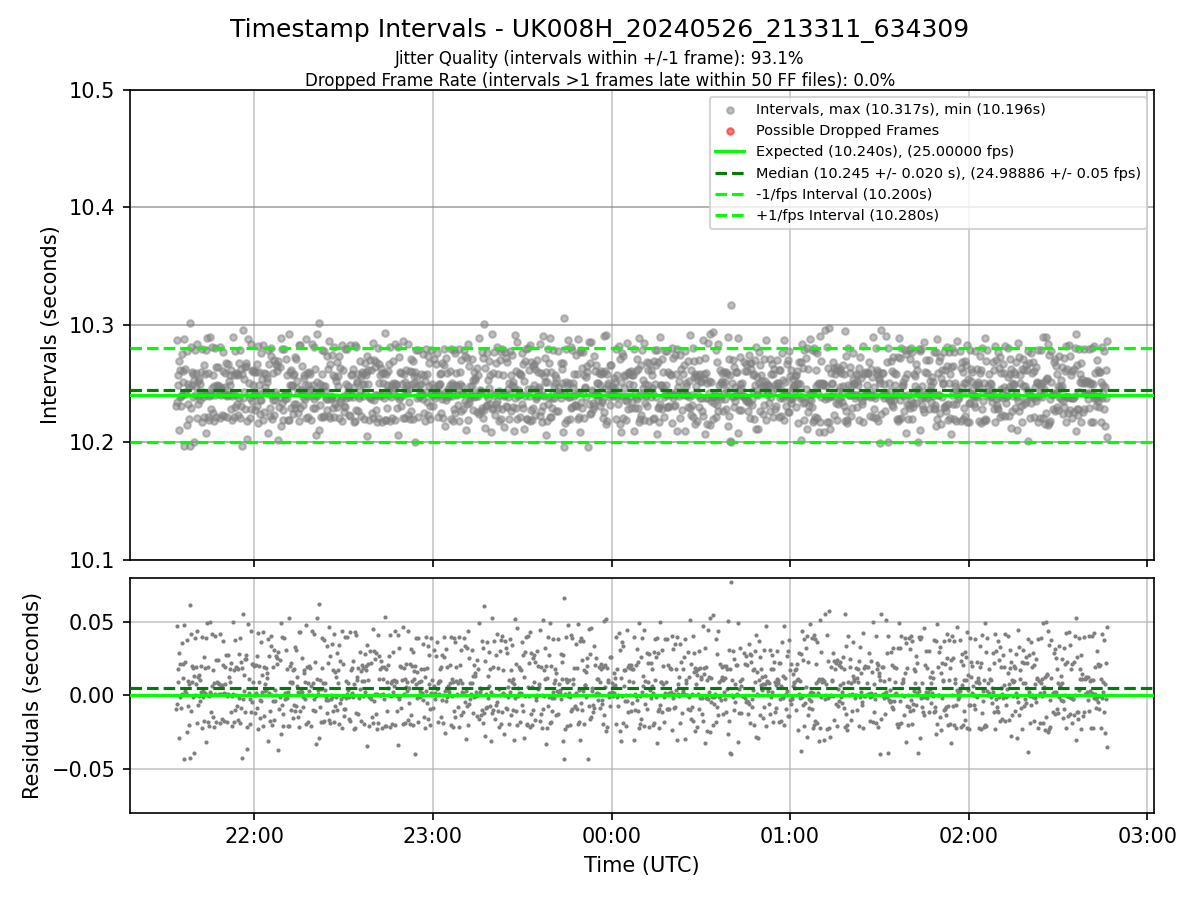The height and width of the screenshot is (900, 1200).
Task: Click the red dot marker in the legend
Action: 730,131
